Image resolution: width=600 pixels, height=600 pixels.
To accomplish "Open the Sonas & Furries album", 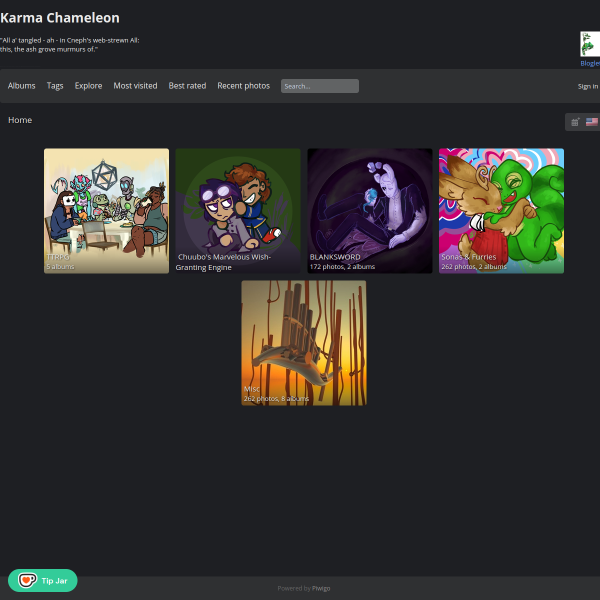I will click(501, 211).
